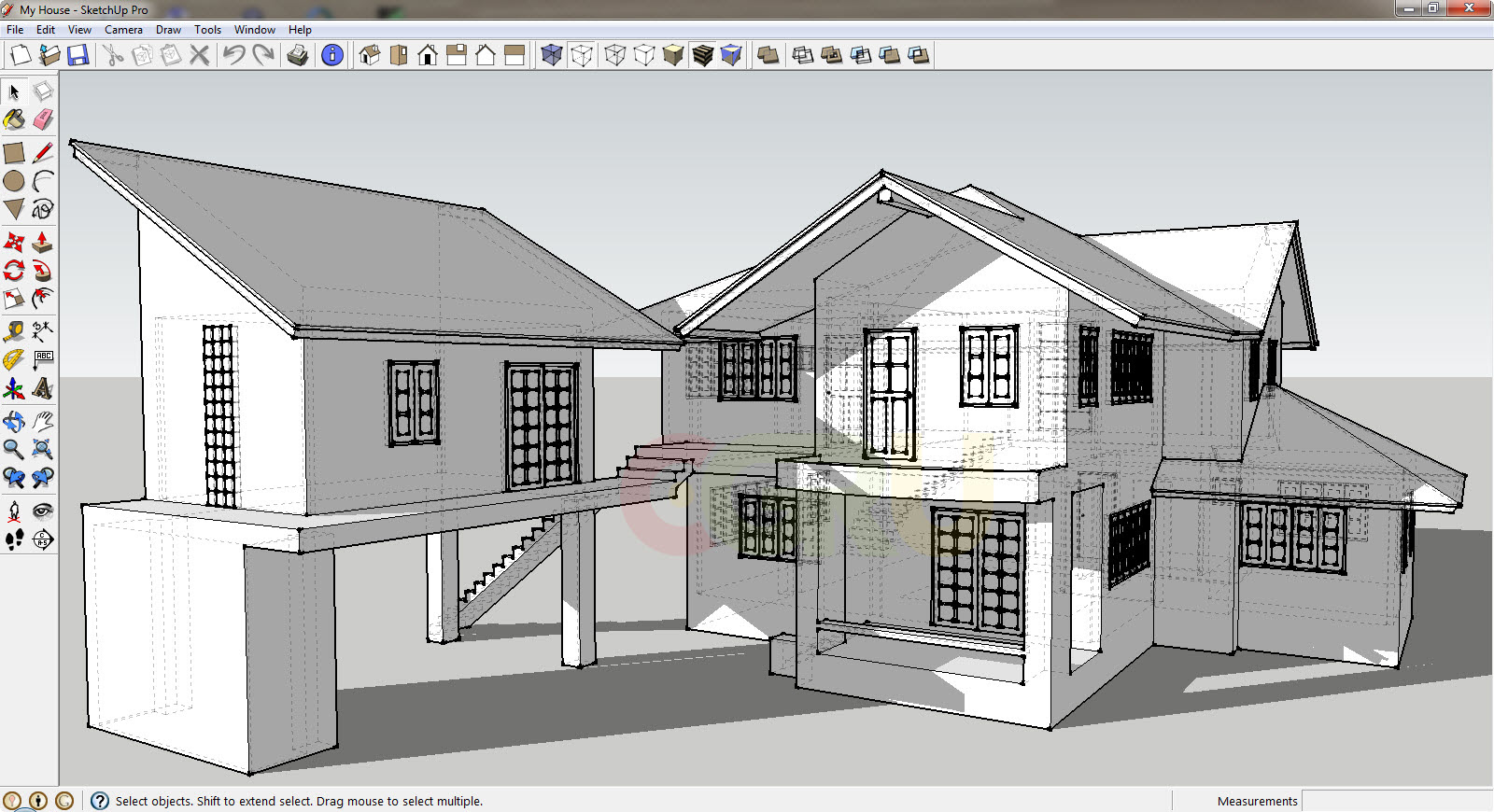This screenshot has width=1494, height=812.
Task: Create a new file from toolbar
Action: [x=20, y=55]
